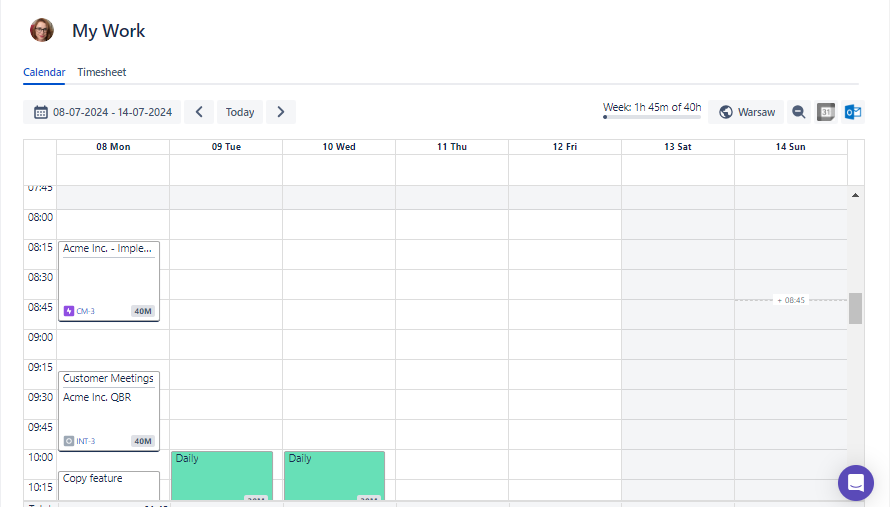Click the CM-3 issue icon

click(x=69, y=311)
